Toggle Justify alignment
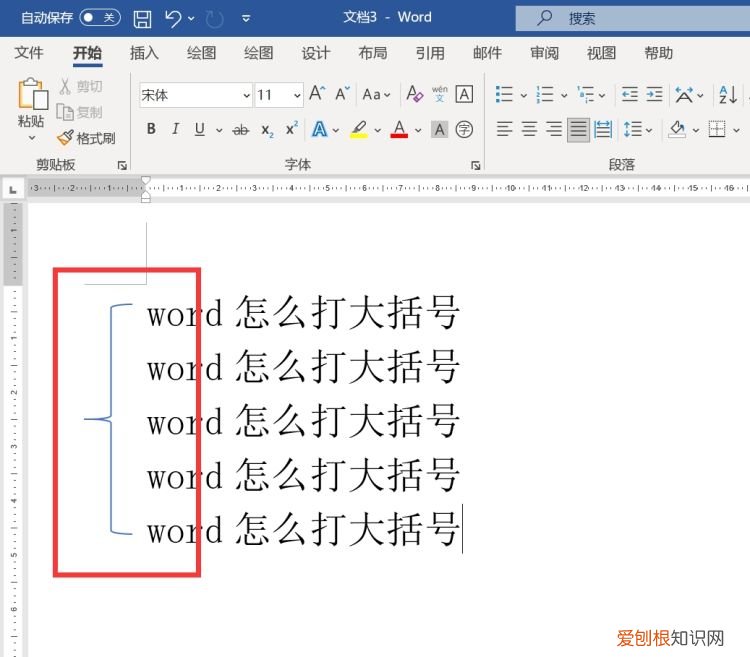 click(578, 130)
